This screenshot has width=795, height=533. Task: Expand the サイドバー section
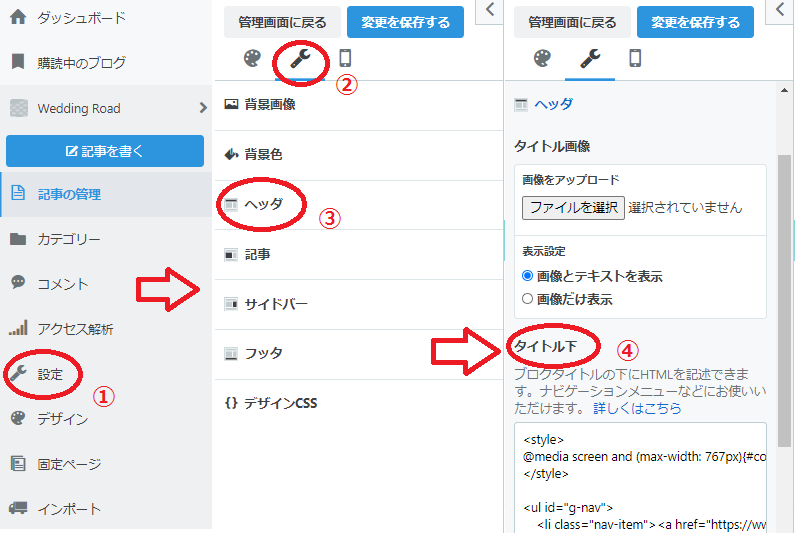click(358, 304)
